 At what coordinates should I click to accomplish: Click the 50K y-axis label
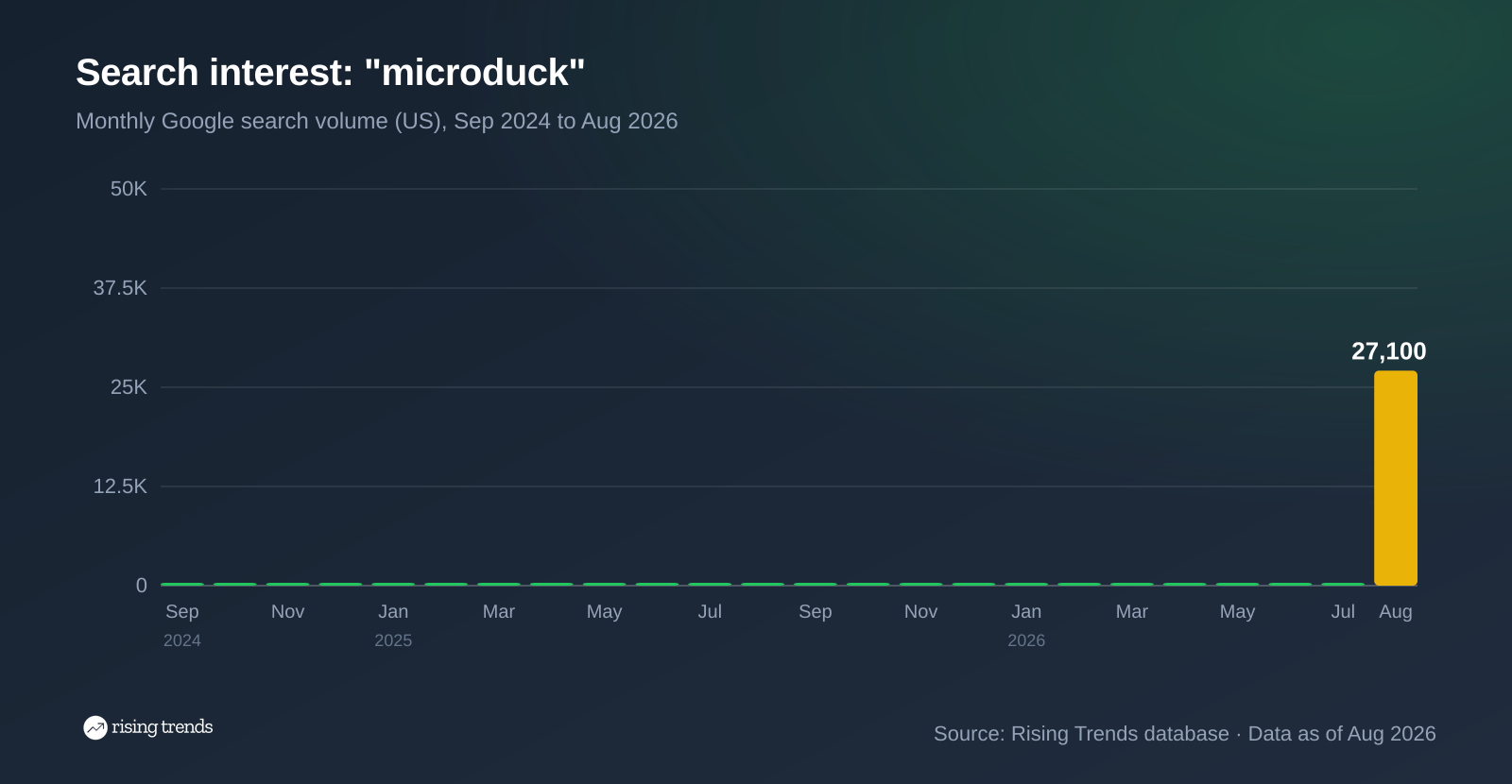point(129,189)
